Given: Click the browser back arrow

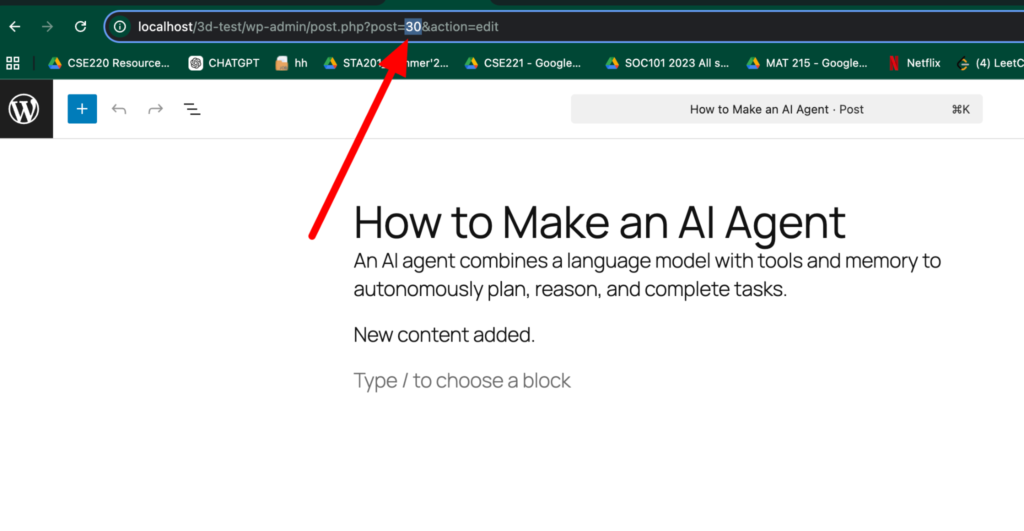Looking at the screenshot, I should tap(14, 27).
